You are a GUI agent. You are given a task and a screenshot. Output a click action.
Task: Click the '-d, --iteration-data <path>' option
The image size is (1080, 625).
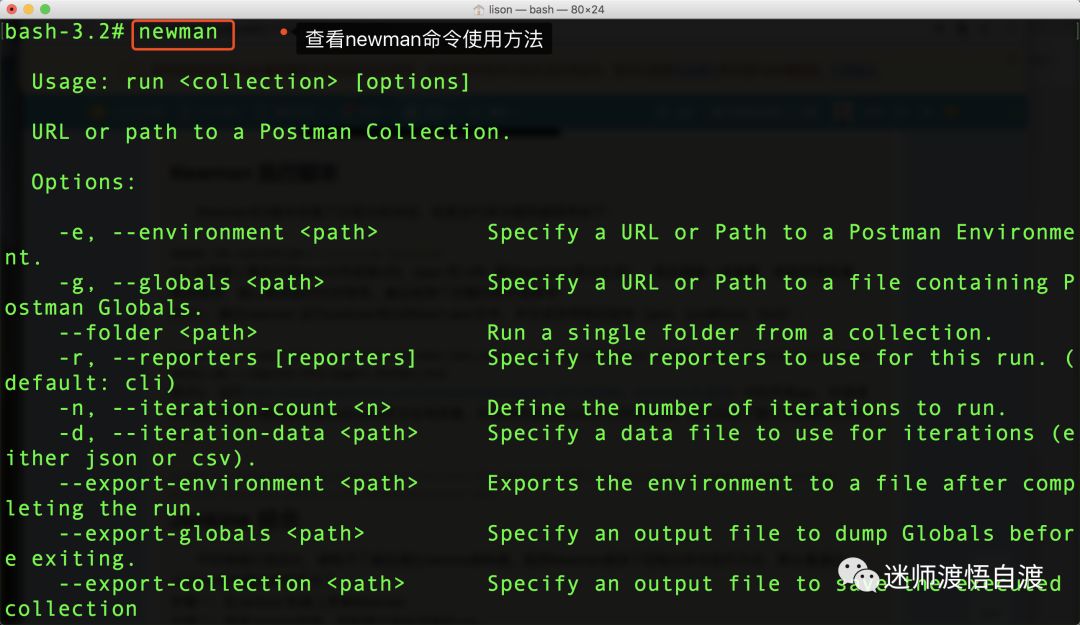(x=238, y=433)
